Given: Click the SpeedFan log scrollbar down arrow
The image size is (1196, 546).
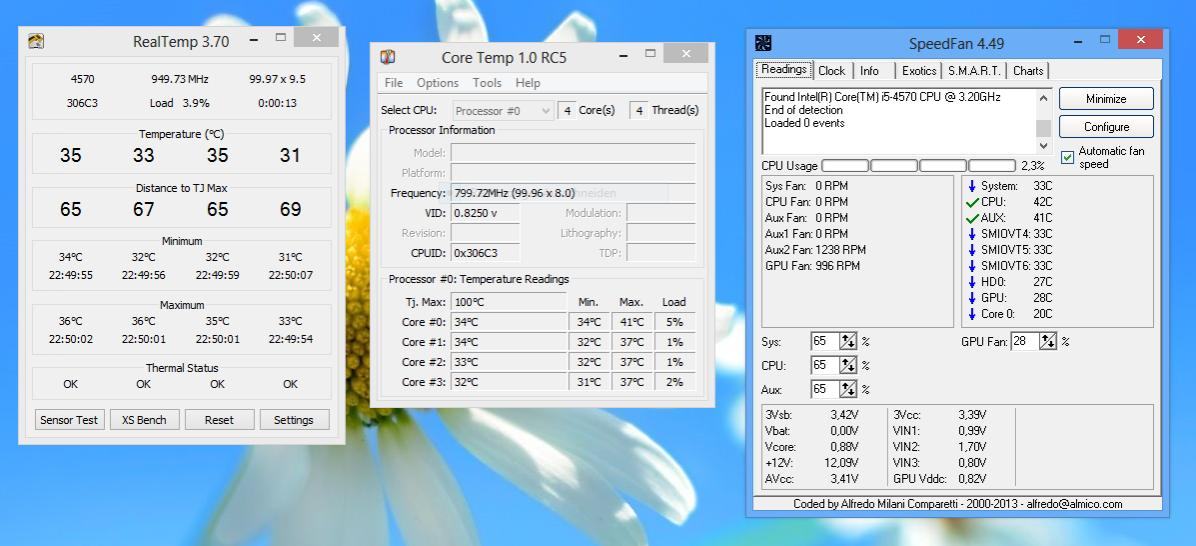Looking at the screenshot, I should 1043,146.
